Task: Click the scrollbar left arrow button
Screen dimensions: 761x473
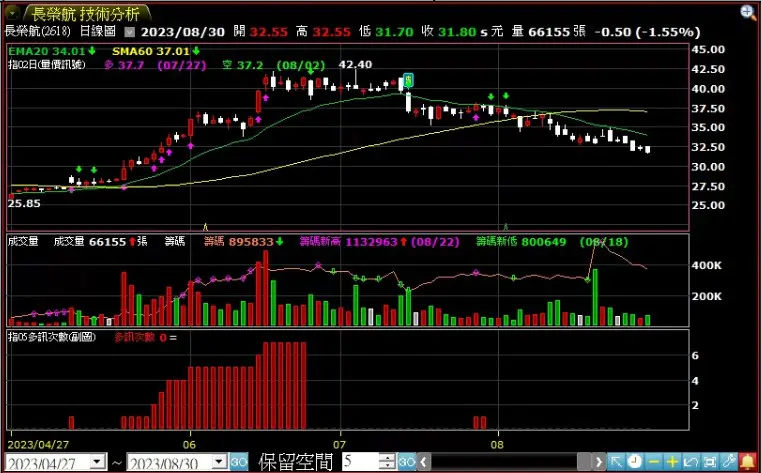Action: point(423,462)
